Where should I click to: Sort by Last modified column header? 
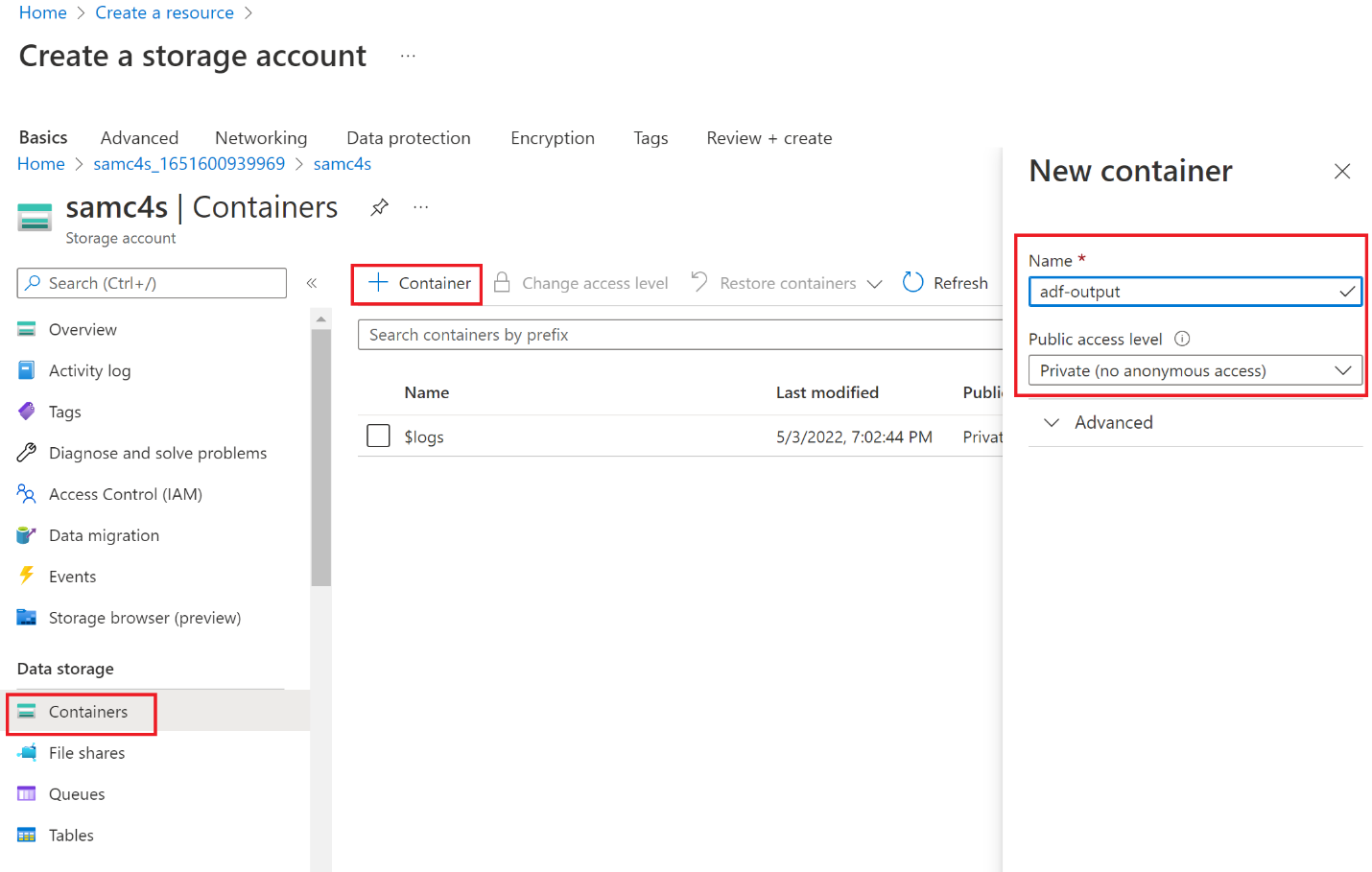click(x=827, y=392)
